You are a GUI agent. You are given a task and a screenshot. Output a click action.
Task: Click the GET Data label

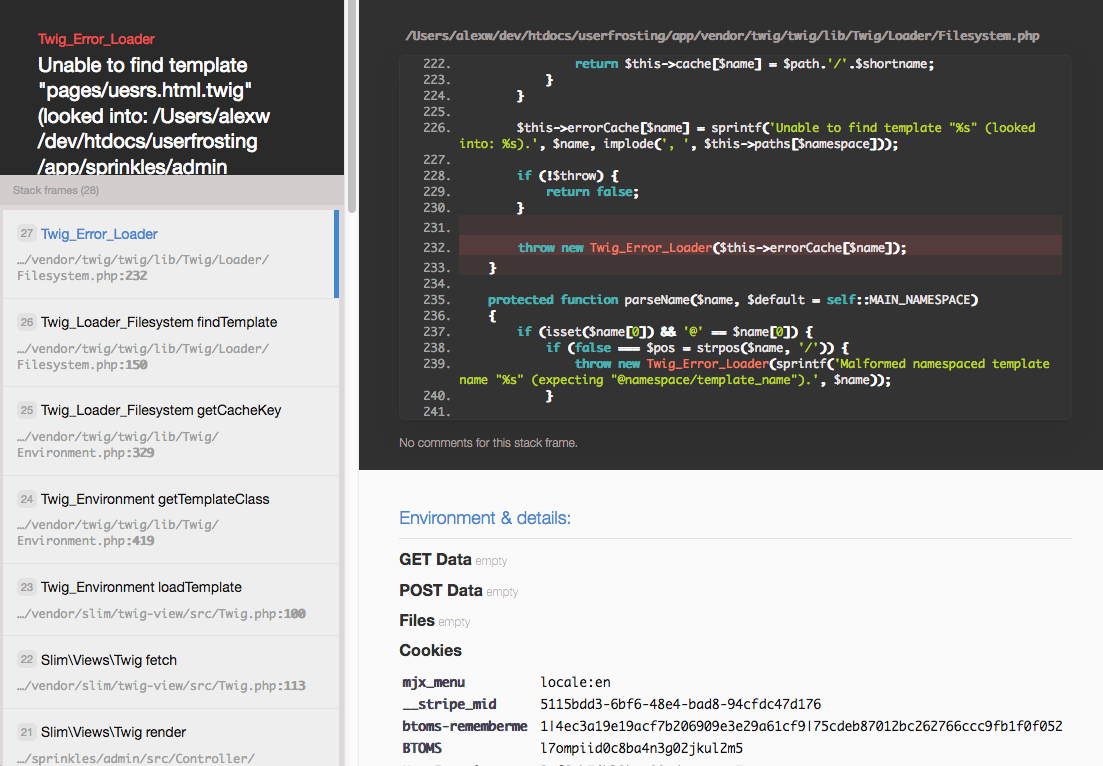point(435,559)
